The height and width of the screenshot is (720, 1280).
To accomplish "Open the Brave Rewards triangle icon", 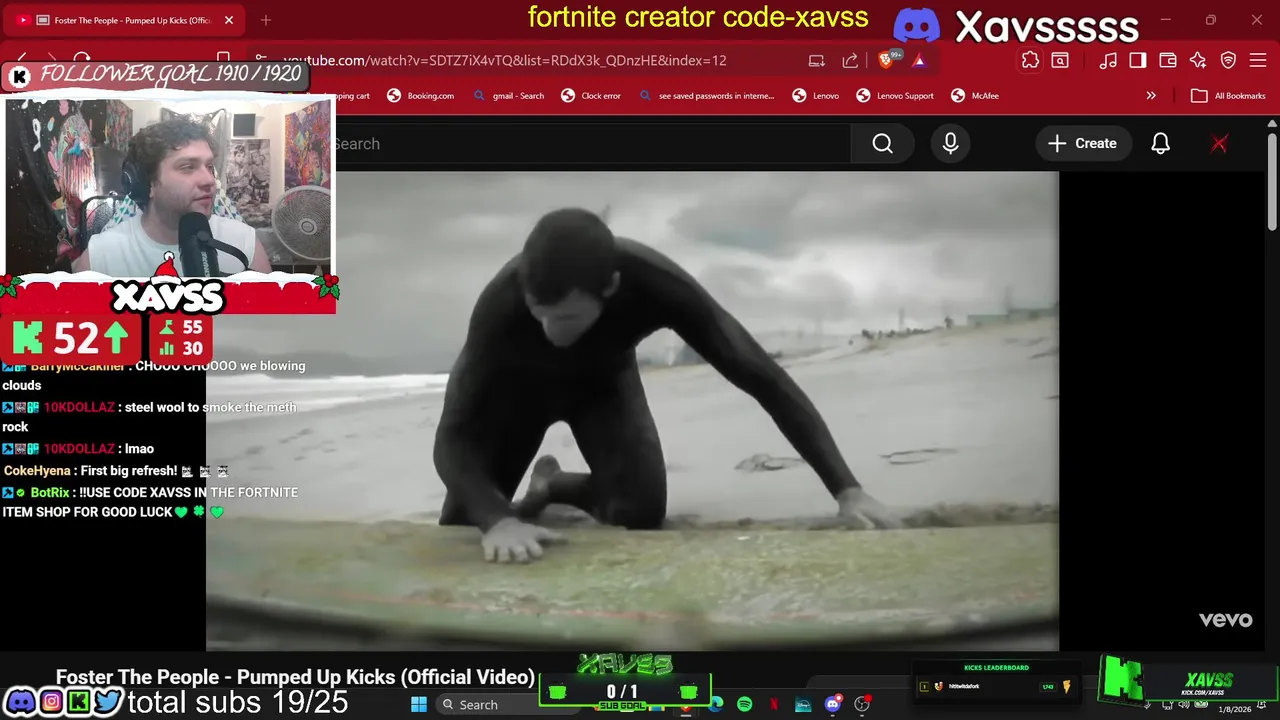I will point(919,60).
